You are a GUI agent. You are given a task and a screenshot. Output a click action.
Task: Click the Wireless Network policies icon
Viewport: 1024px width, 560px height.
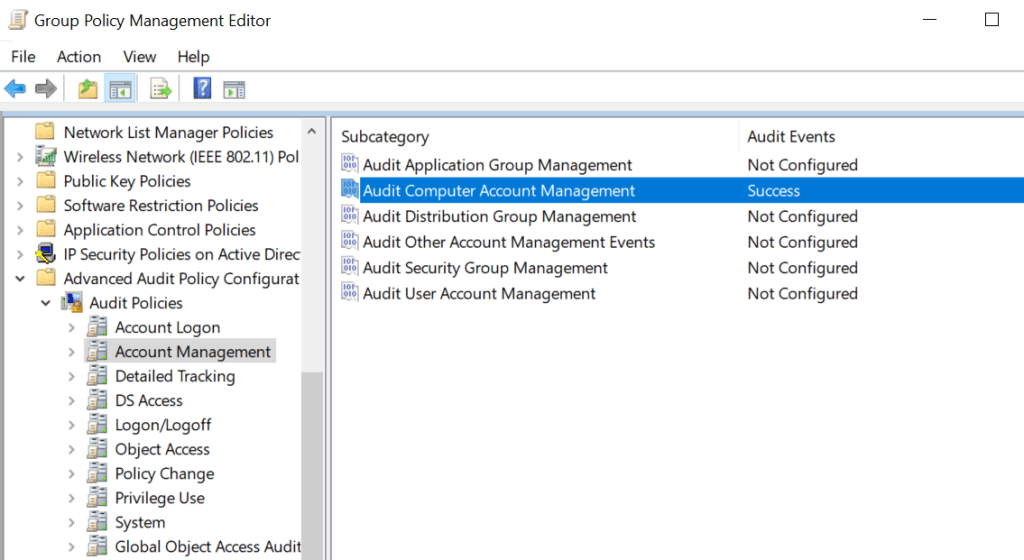tap(46, 157)
